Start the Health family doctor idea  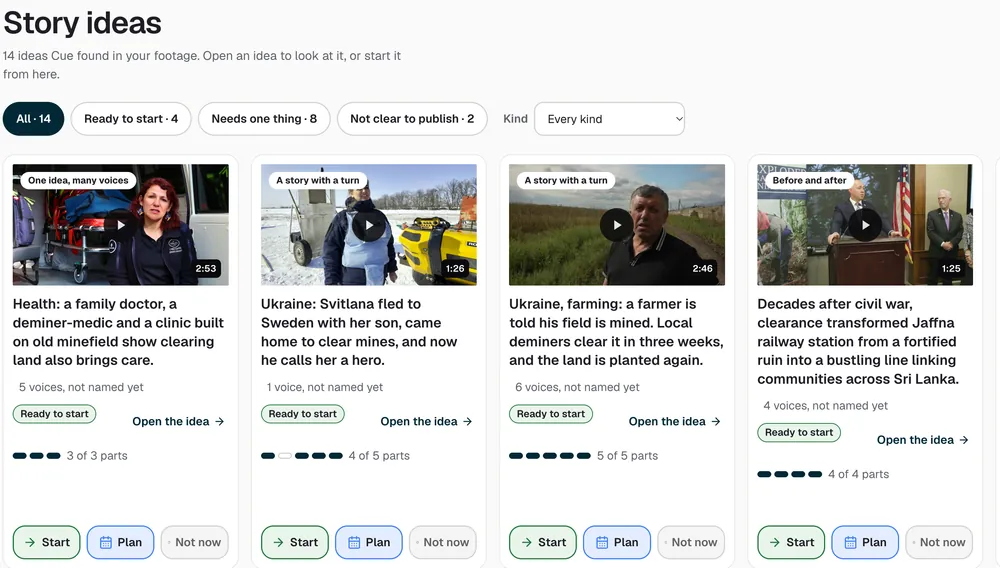pyautogui.click(x=47, y=542)
